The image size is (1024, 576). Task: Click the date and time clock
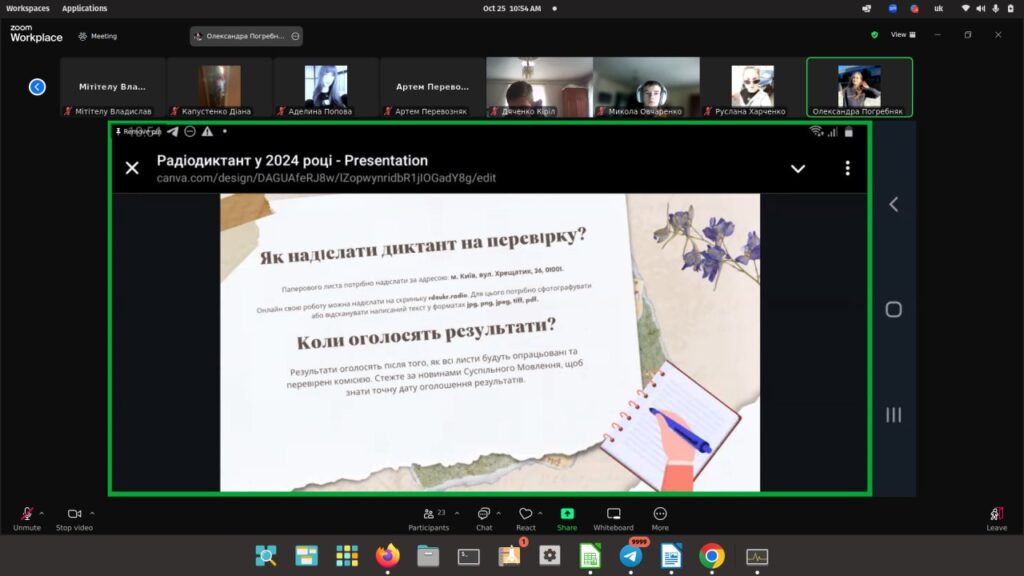point(512,8)
